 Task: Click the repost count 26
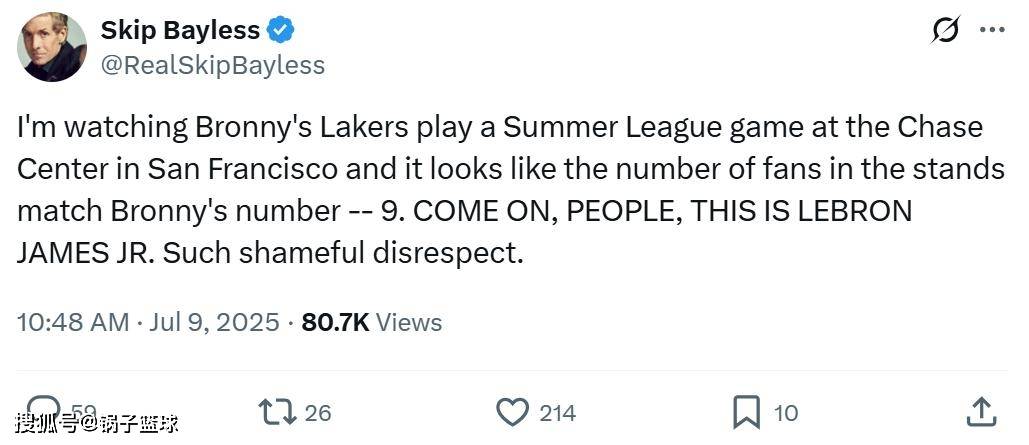pos(317,411)
